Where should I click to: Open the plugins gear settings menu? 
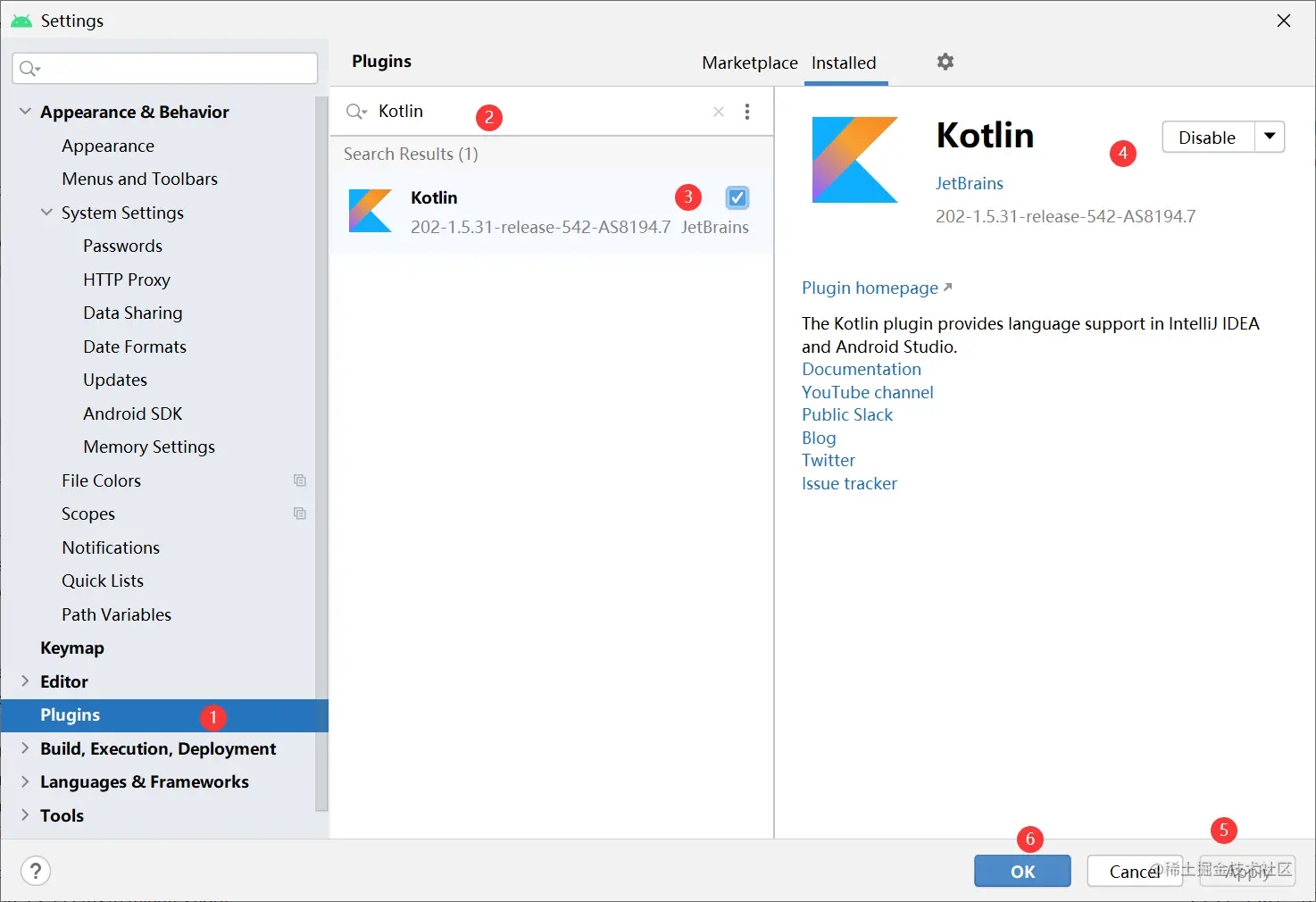[945, 62]
